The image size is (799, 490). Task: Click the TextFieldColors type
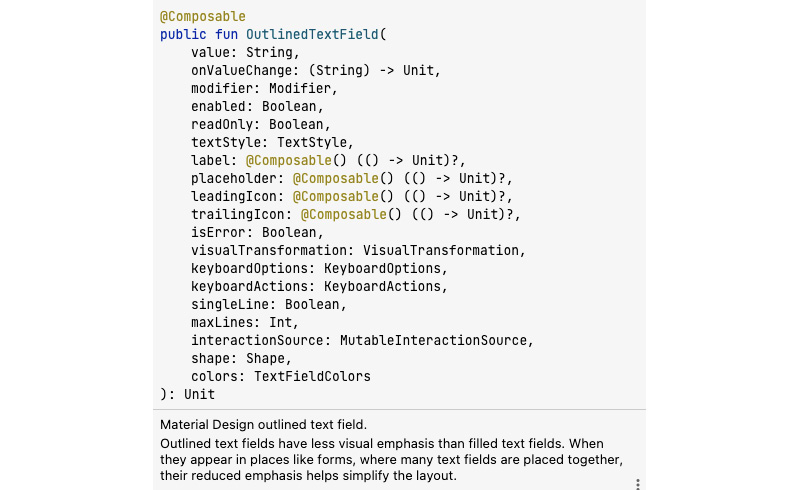[312, 376]
